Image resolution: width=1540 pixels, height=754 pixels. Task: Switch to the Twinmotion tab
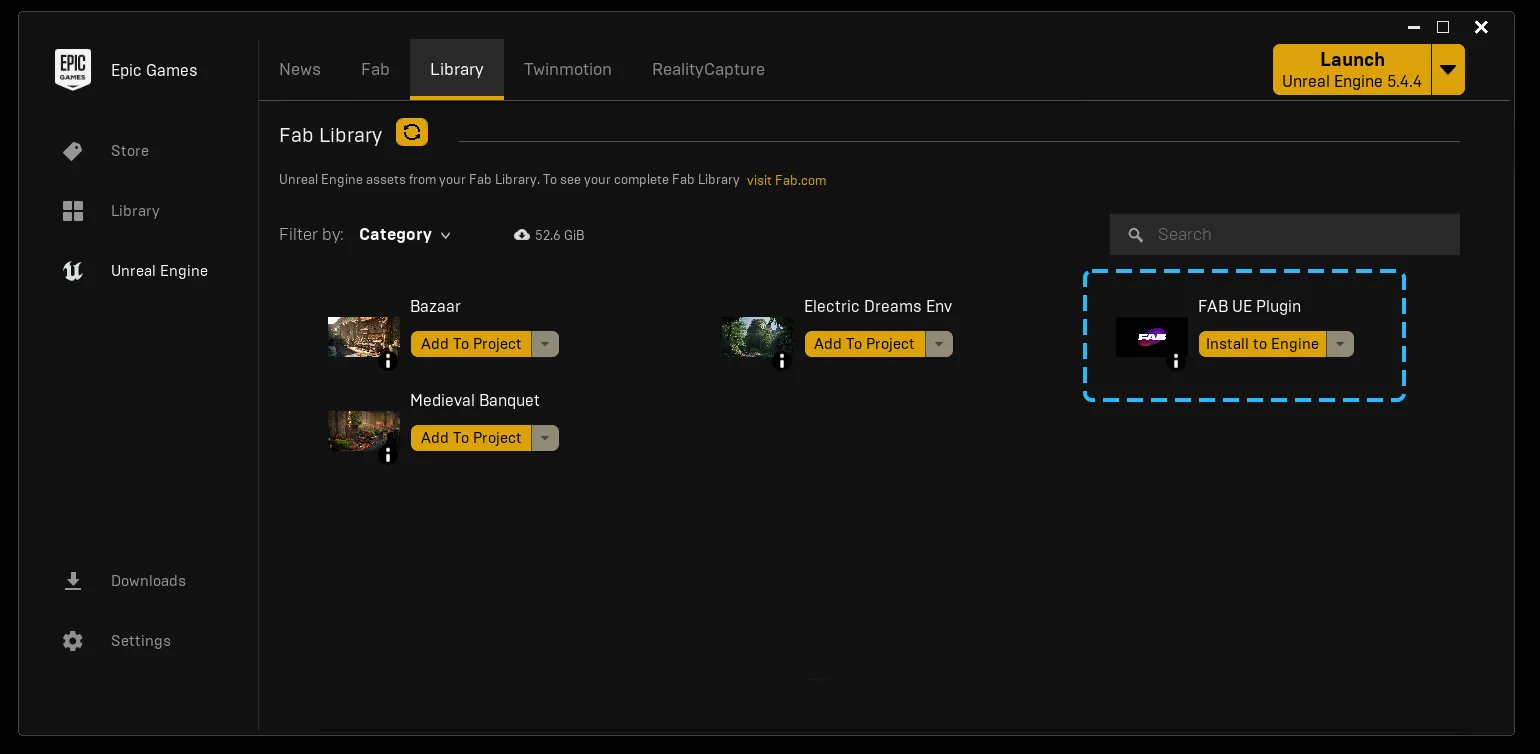567,69
